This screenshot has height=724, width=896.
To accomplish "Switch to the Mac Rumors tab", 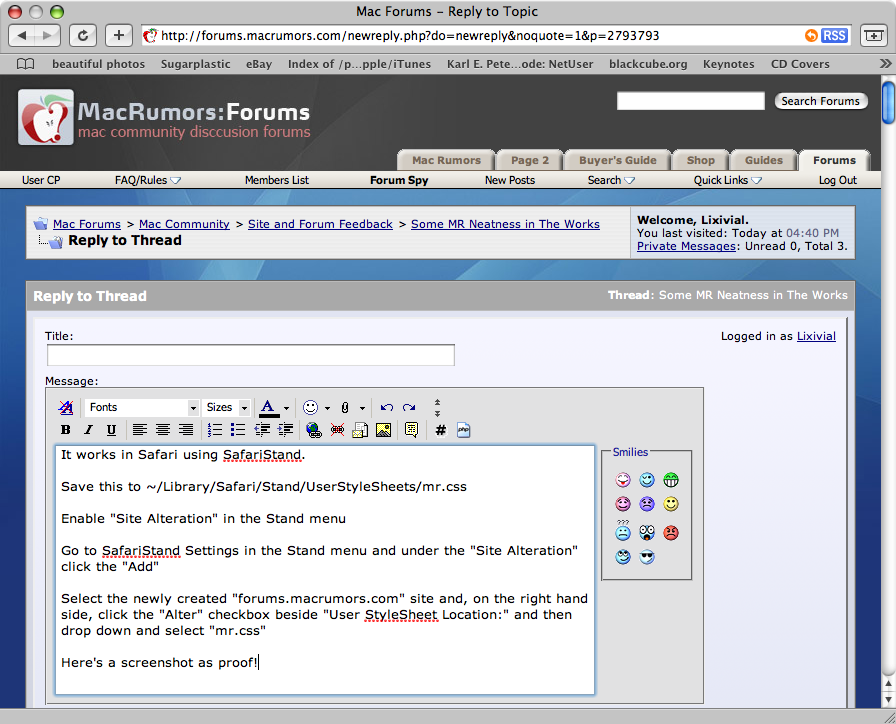I will click(446, 161).
